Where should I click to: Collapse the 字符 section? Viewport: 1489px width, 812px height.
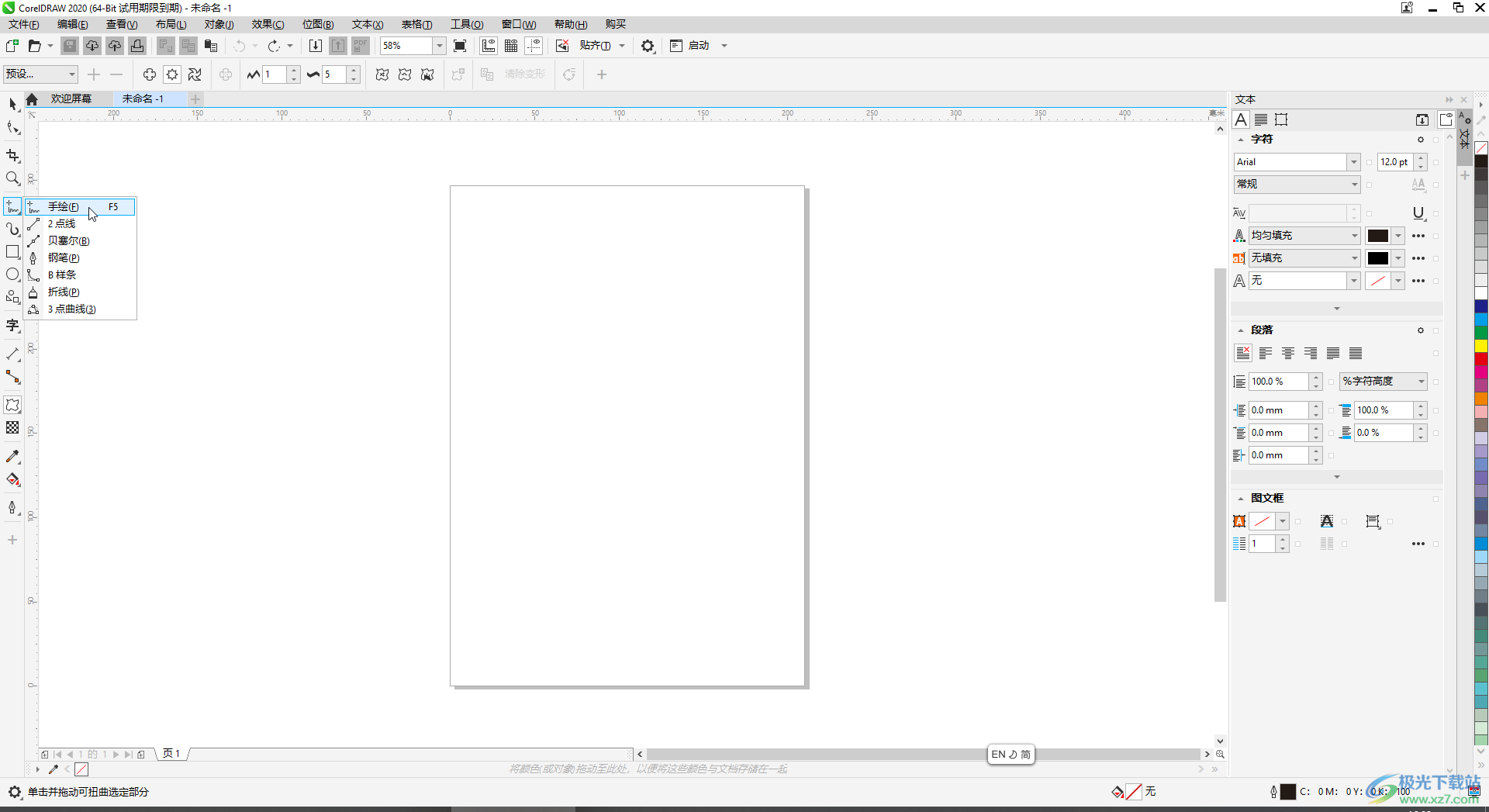[x=1241, y=140]
